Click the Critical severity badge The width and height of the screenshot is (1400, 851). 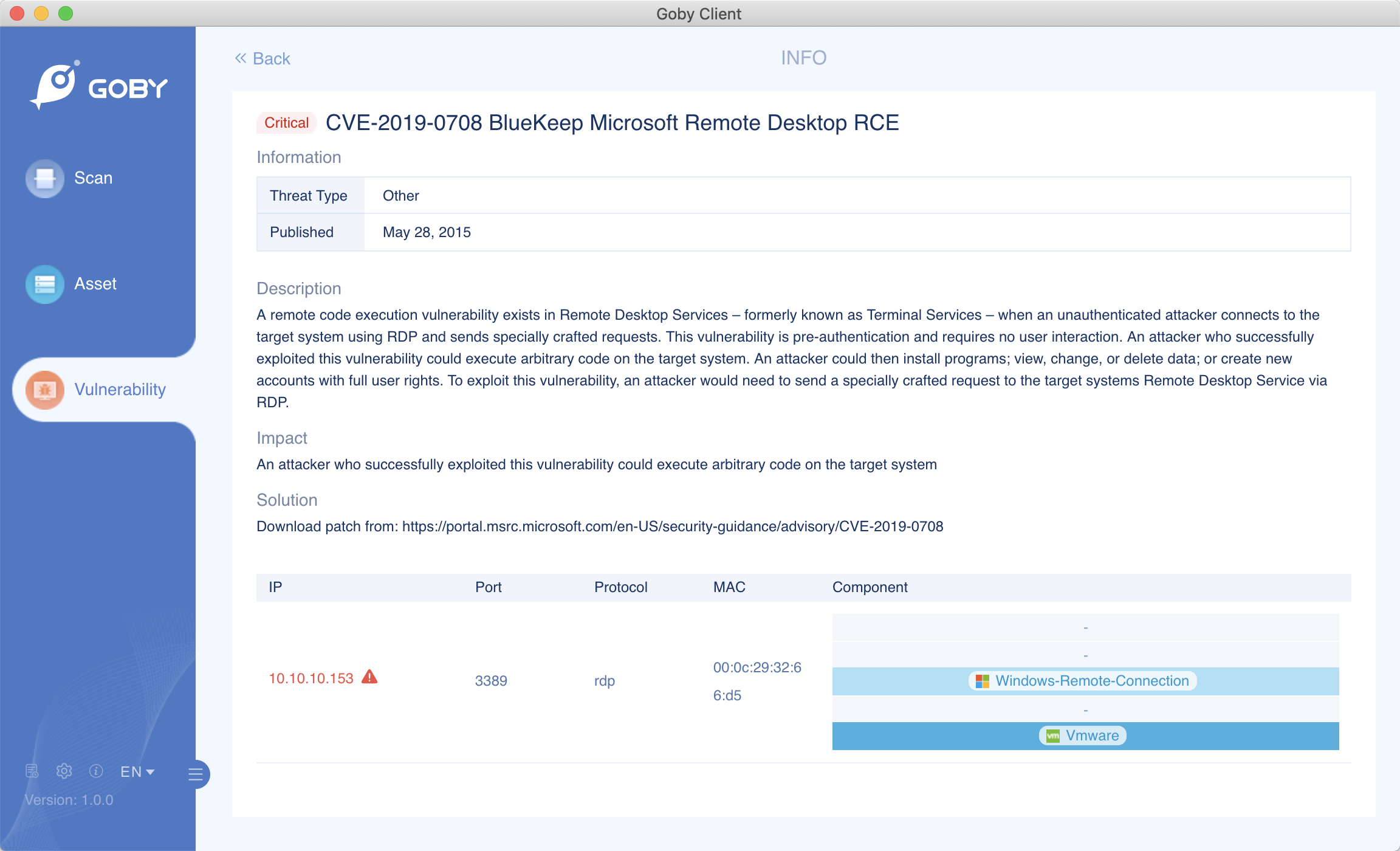point(286,123)
